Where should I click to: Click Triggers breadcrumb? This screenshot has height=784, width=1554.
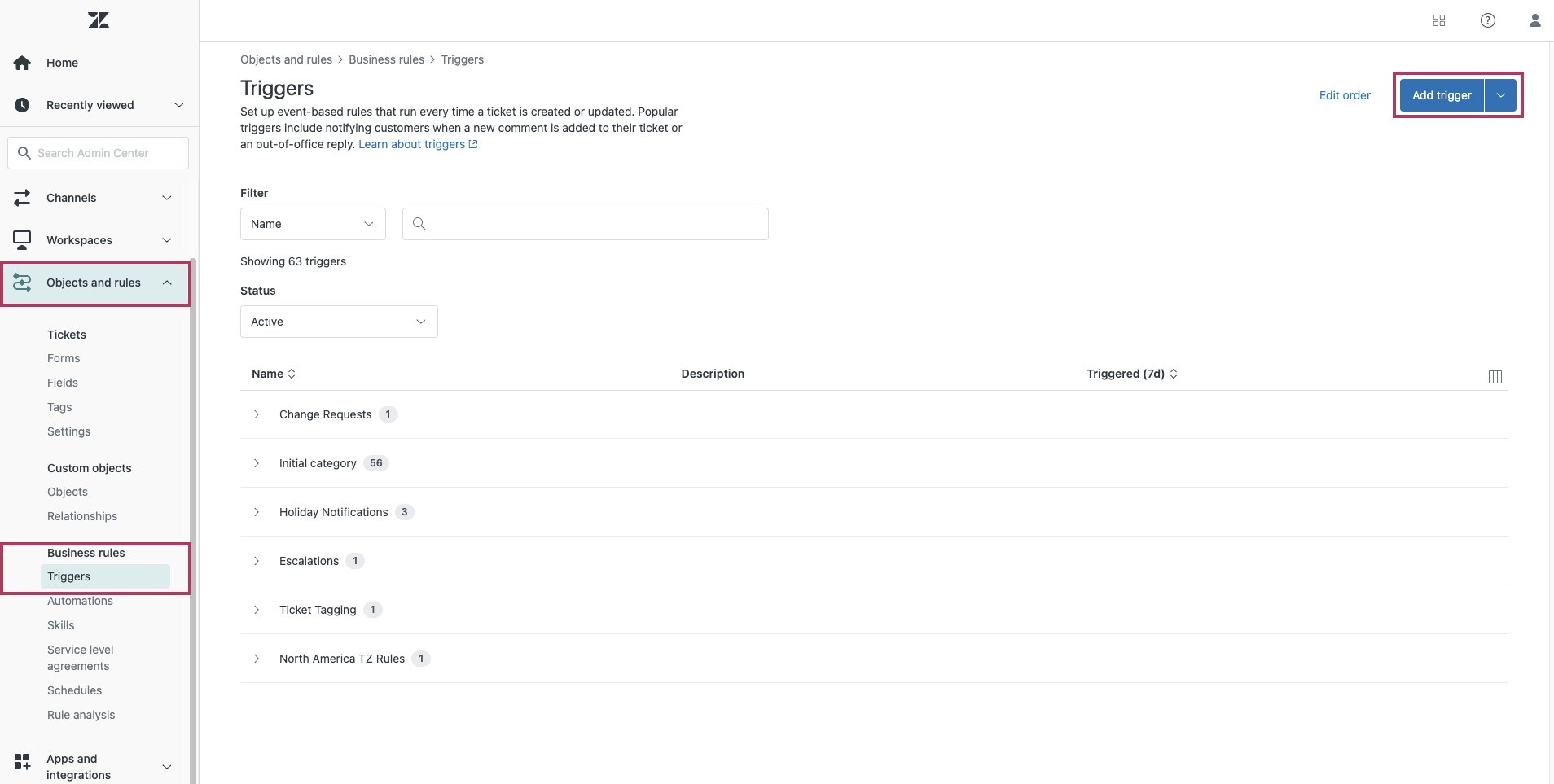coord(463,59)
